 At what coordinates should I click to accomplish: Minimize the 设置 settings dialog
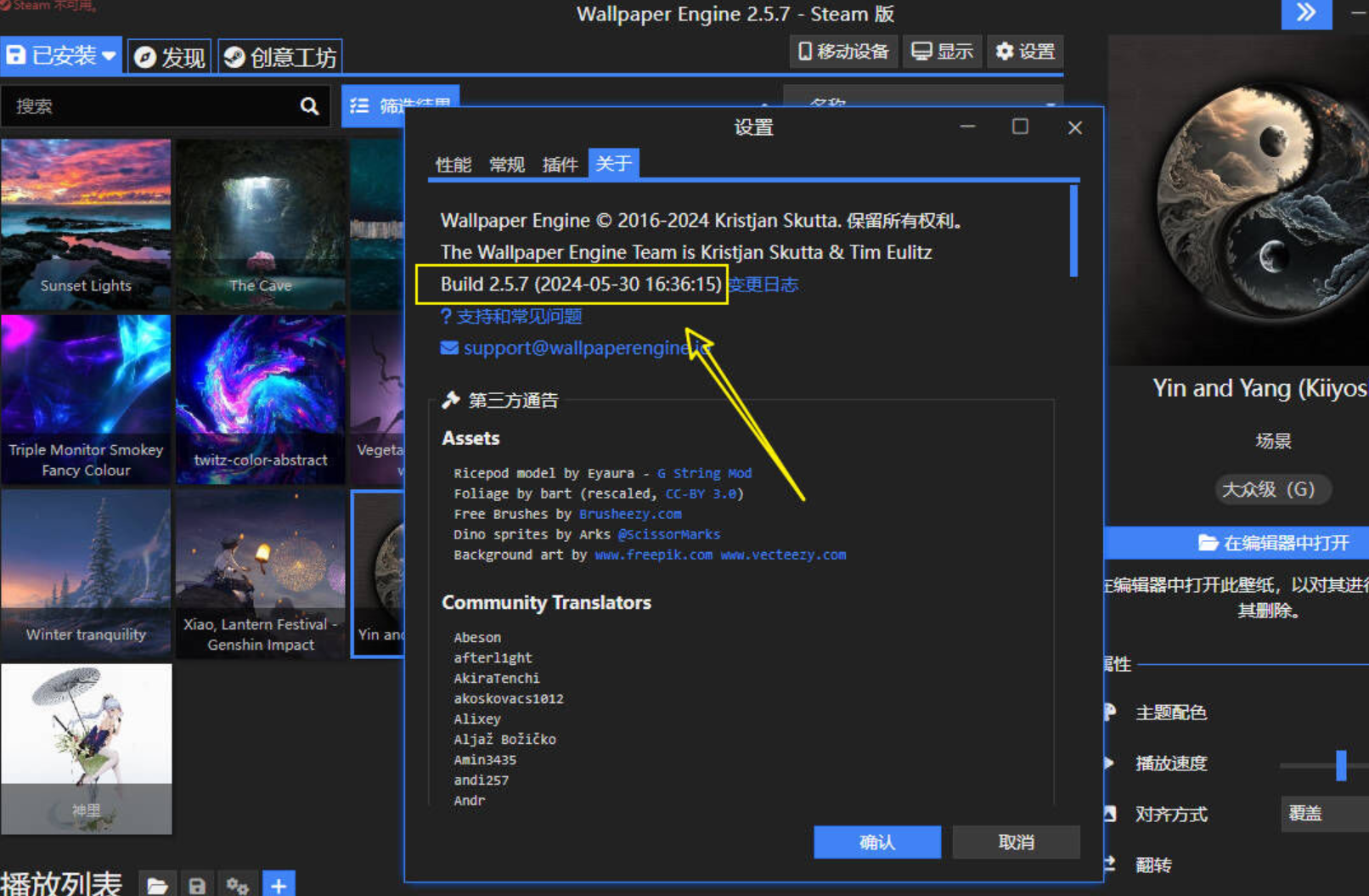coord(967,127)
